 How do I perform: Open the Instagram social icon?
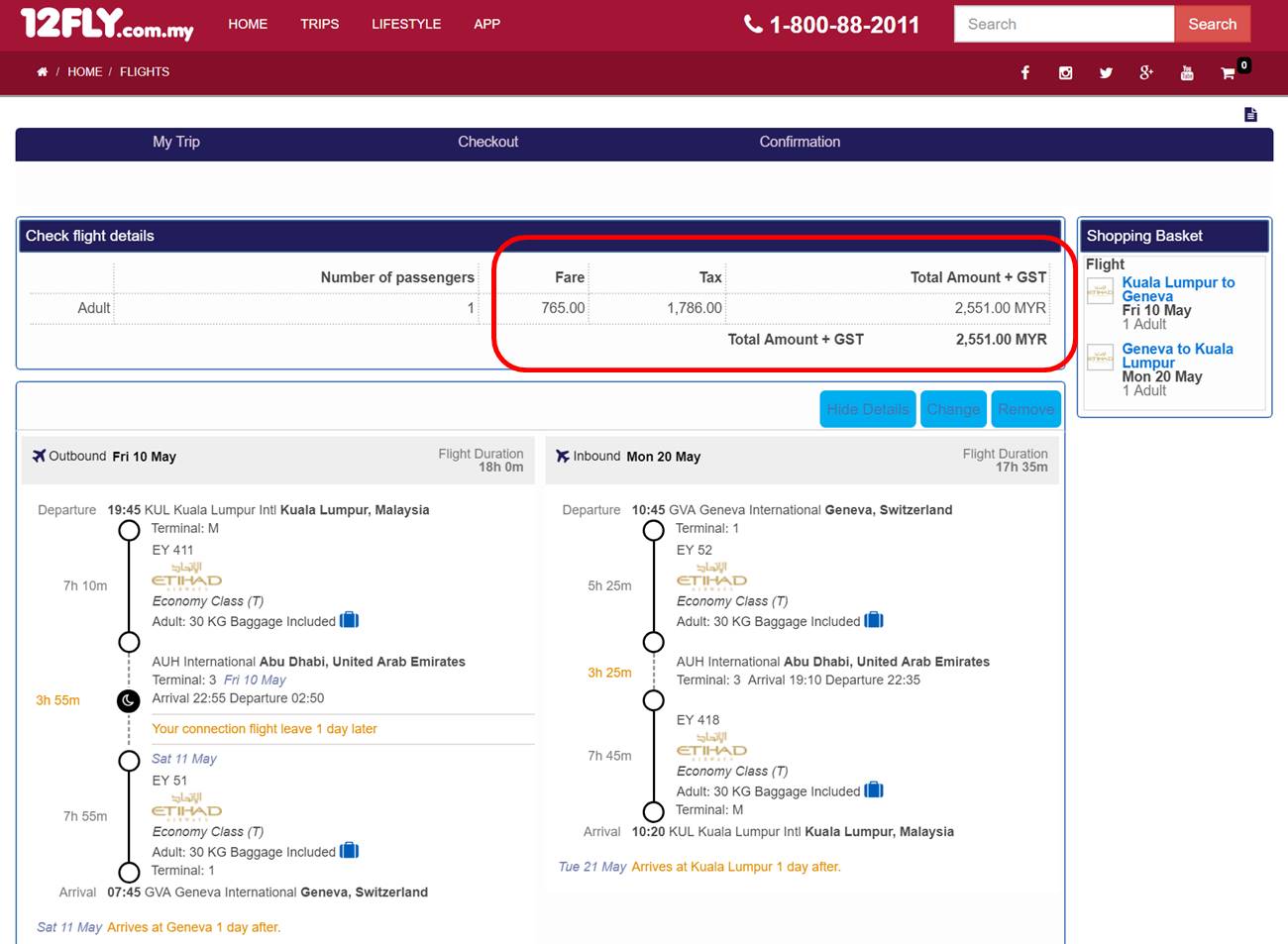1065,72
